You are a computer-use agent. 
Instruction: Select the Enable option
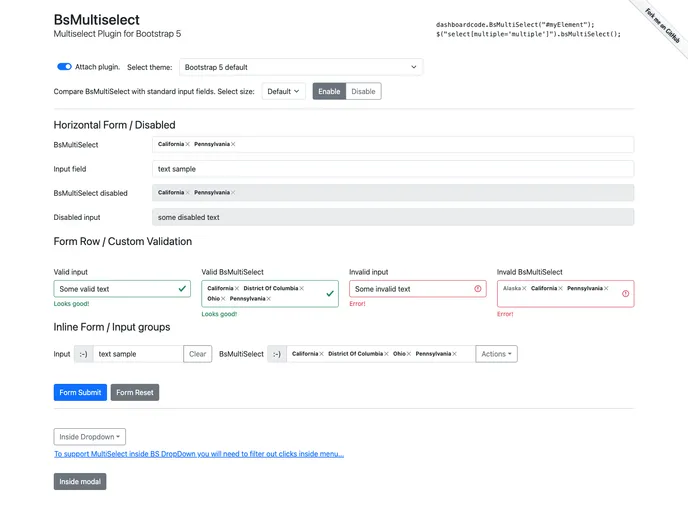329,91
